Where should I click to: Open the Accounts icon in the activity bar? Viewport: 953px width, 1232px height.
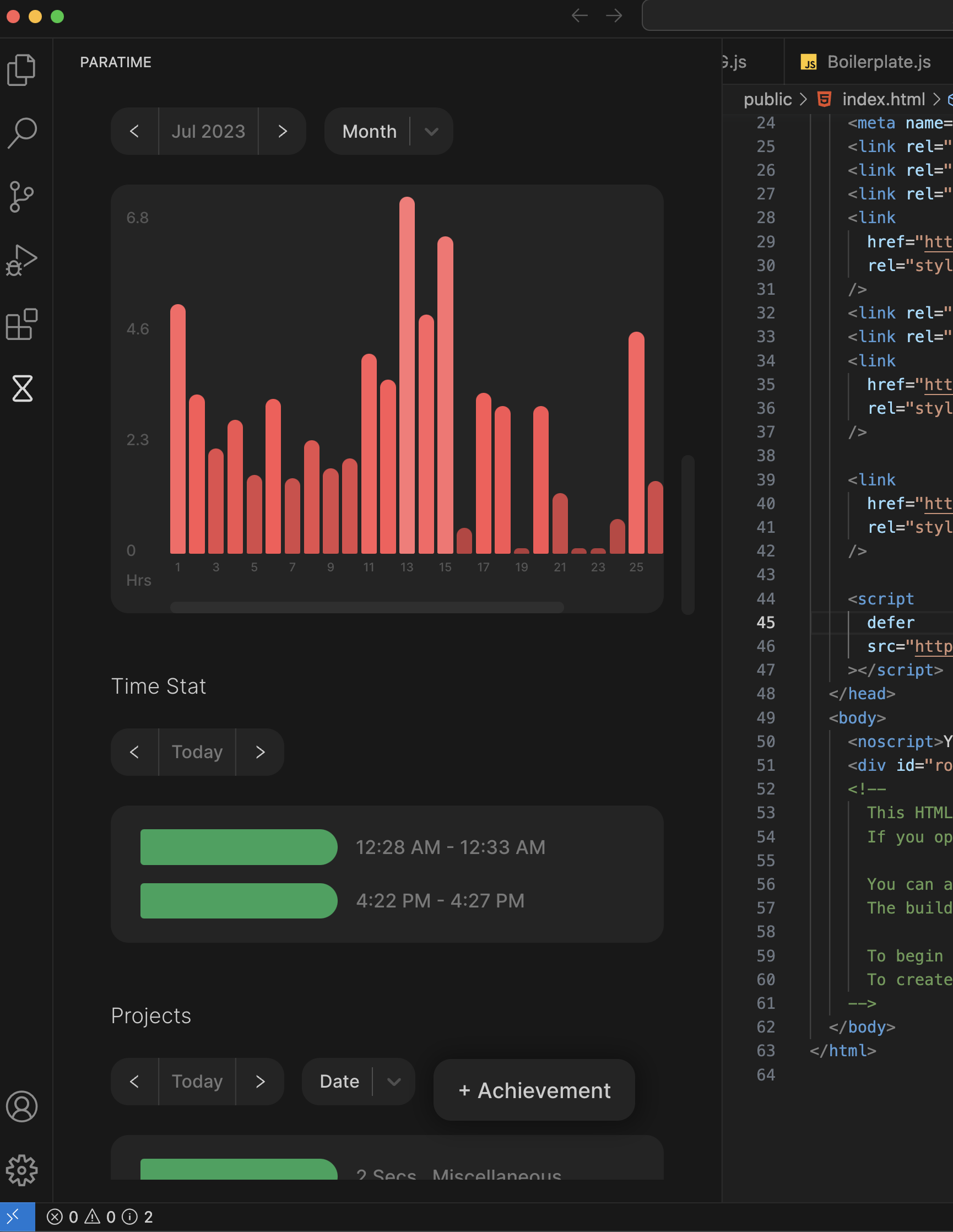[x=22, y=1107]
